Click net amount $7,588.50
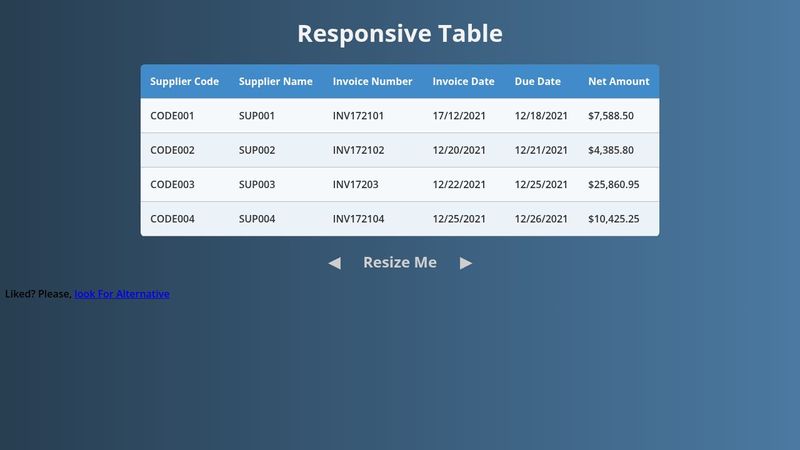Image resolution: width=800 pixels, height=450 pixels. [x=611, y=116]
